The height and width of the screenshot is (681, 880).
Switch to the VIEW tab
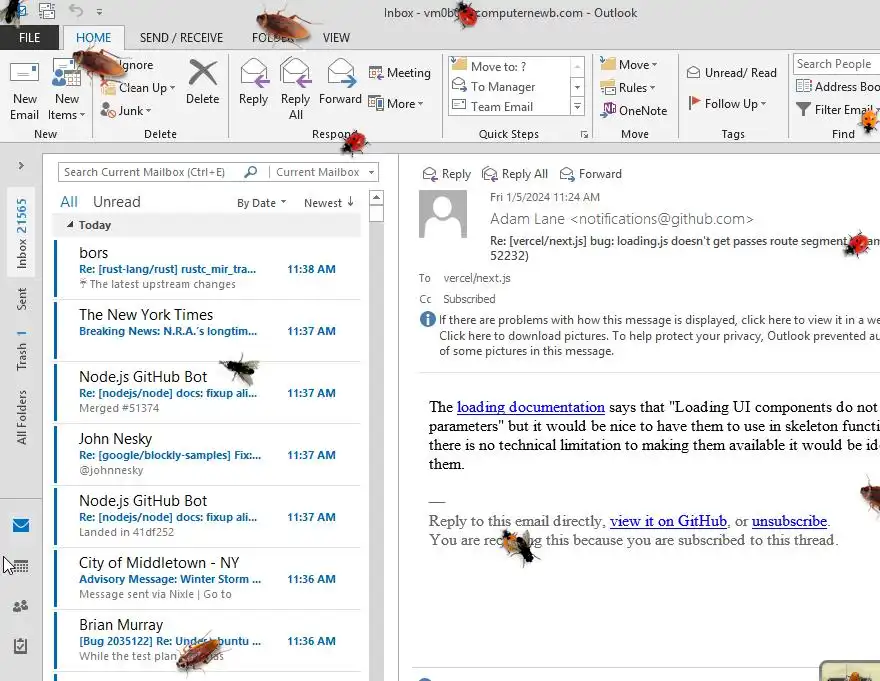pyautogui.click(x=336, y=38)
